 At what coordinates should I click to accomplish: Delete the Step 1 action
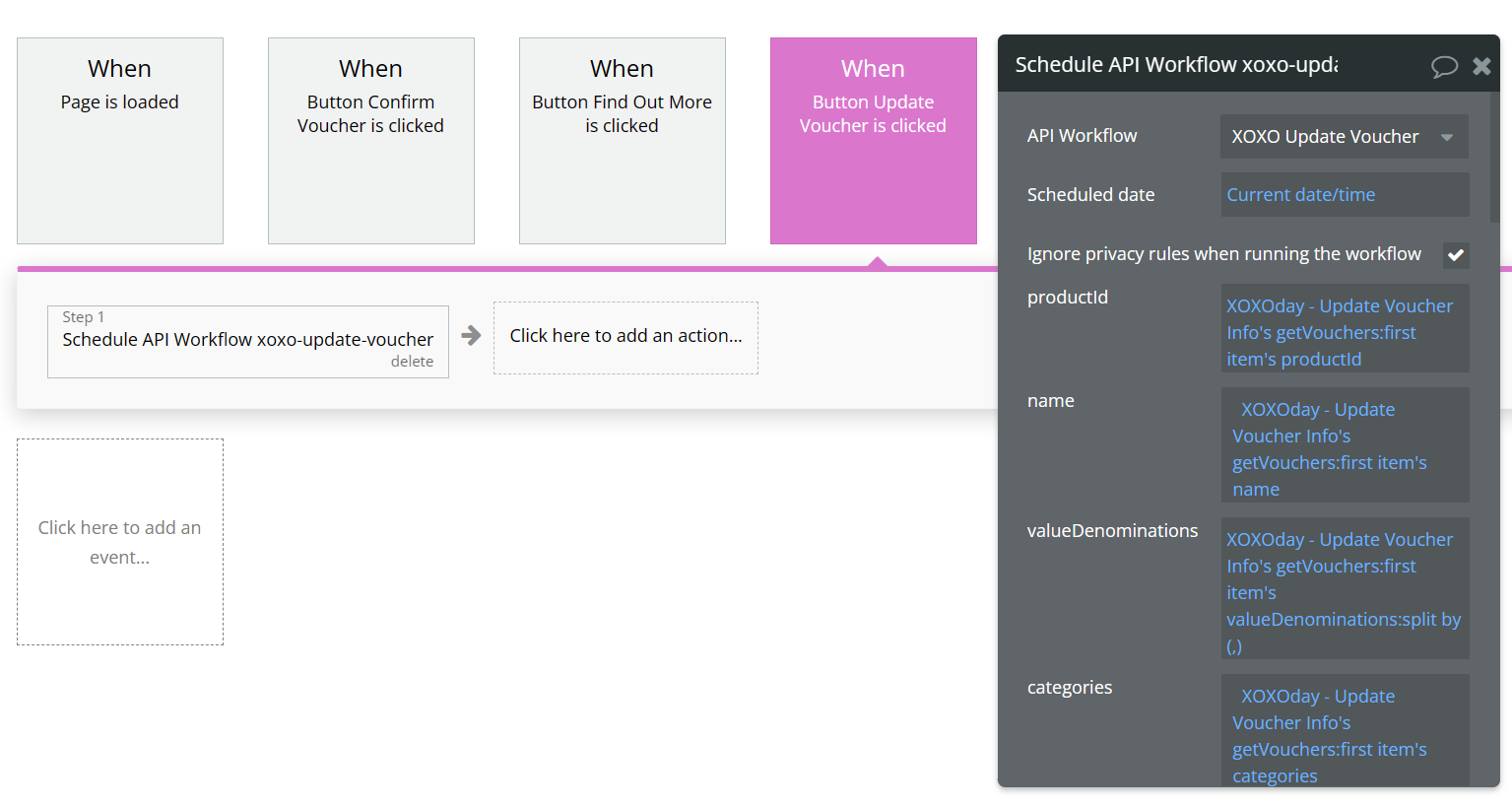click(x=412, y=362)
